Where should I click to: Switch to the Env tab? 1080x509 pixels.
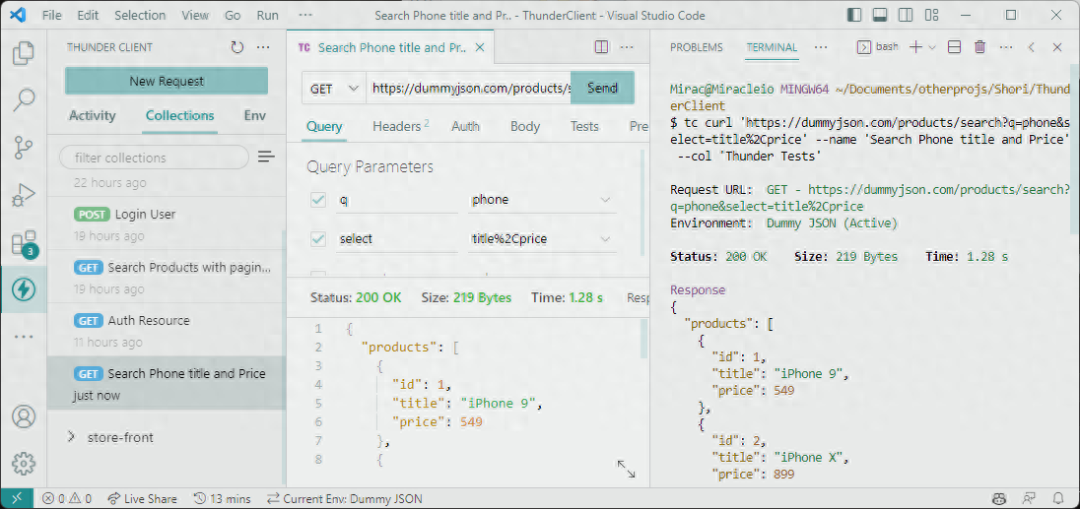point(255,116)
